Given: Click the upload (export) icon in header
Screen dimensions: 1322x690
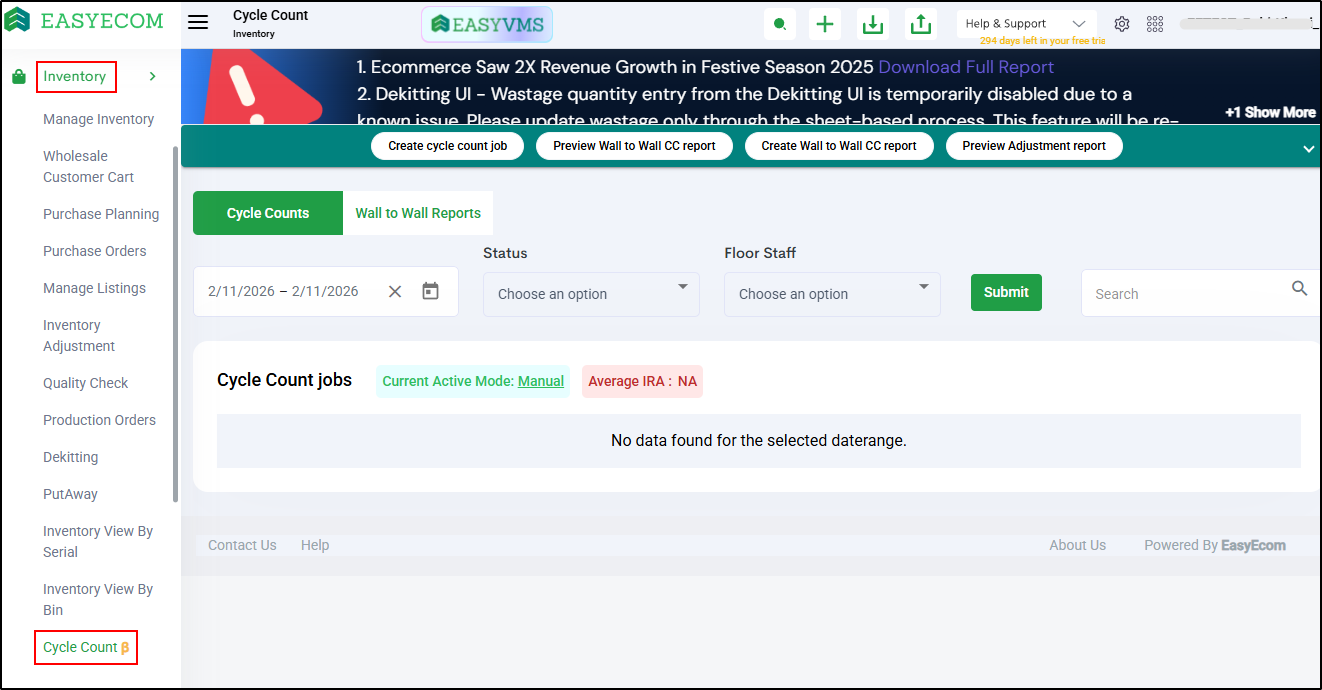Looking at the screenshot, I should (921, 24).
